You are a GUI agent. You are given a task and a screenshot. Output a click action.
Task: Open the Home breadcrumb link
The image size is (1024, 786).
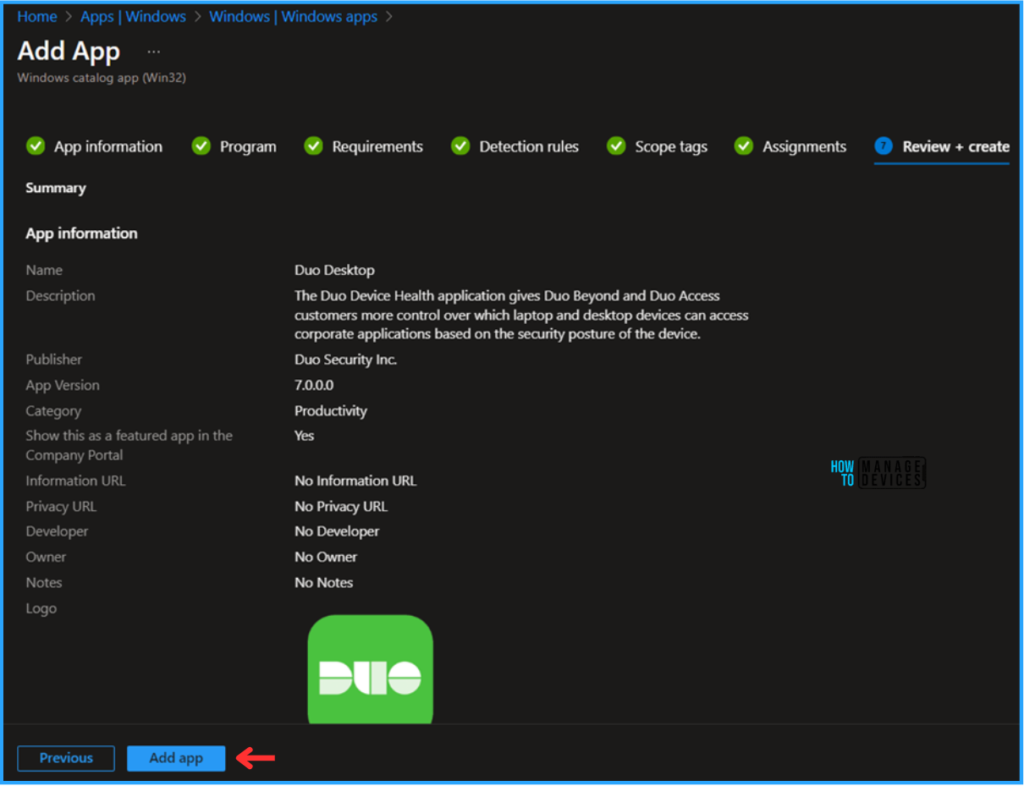point(37,16)
